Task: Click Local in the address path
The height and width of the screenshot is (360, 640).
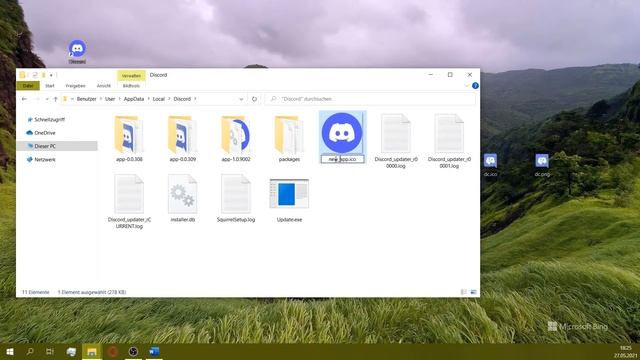Action: click(158, 99)
